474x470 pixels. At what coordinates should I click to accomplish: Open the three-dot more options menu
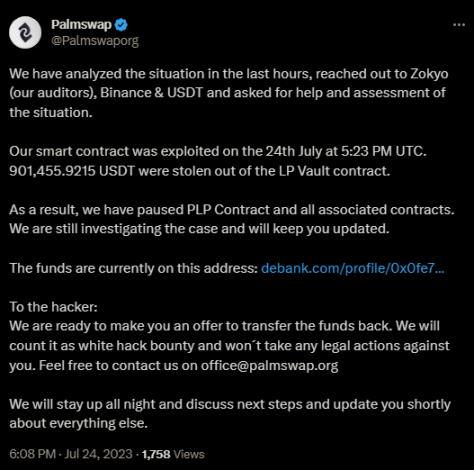(459, 25)
